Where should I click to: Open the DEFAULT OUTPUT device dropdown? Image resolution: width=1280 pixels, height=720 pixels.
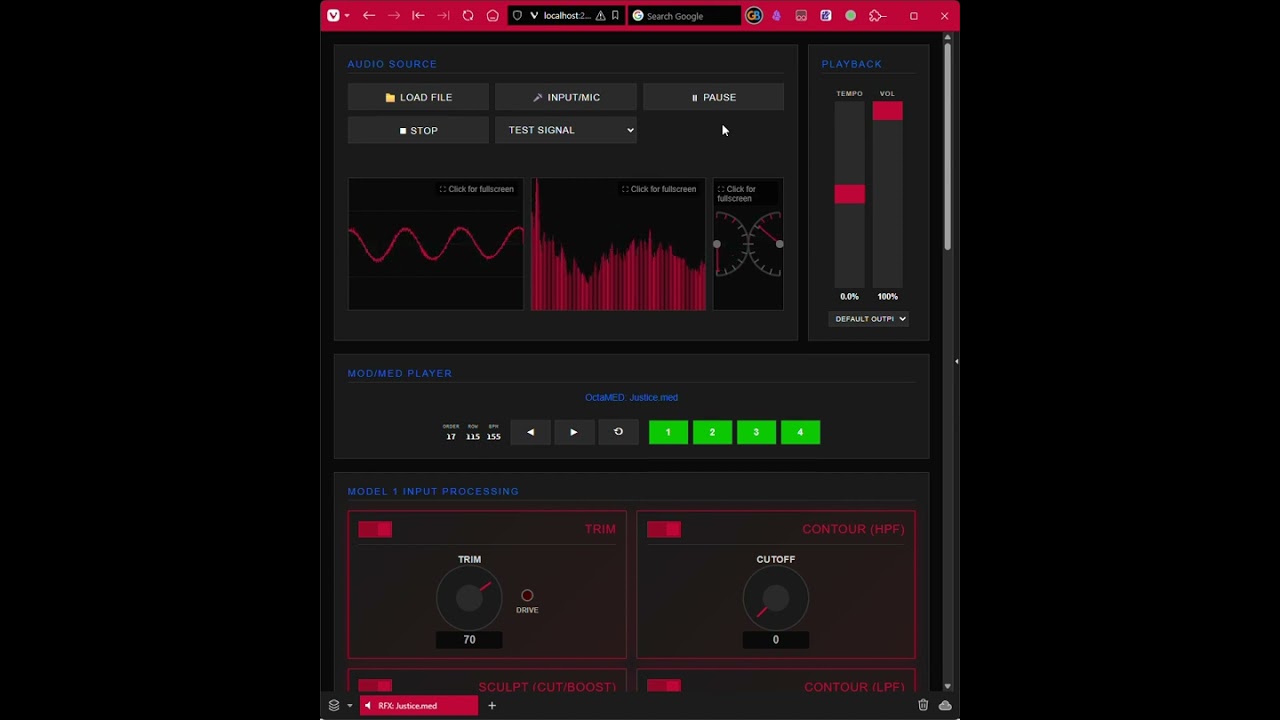868,319
